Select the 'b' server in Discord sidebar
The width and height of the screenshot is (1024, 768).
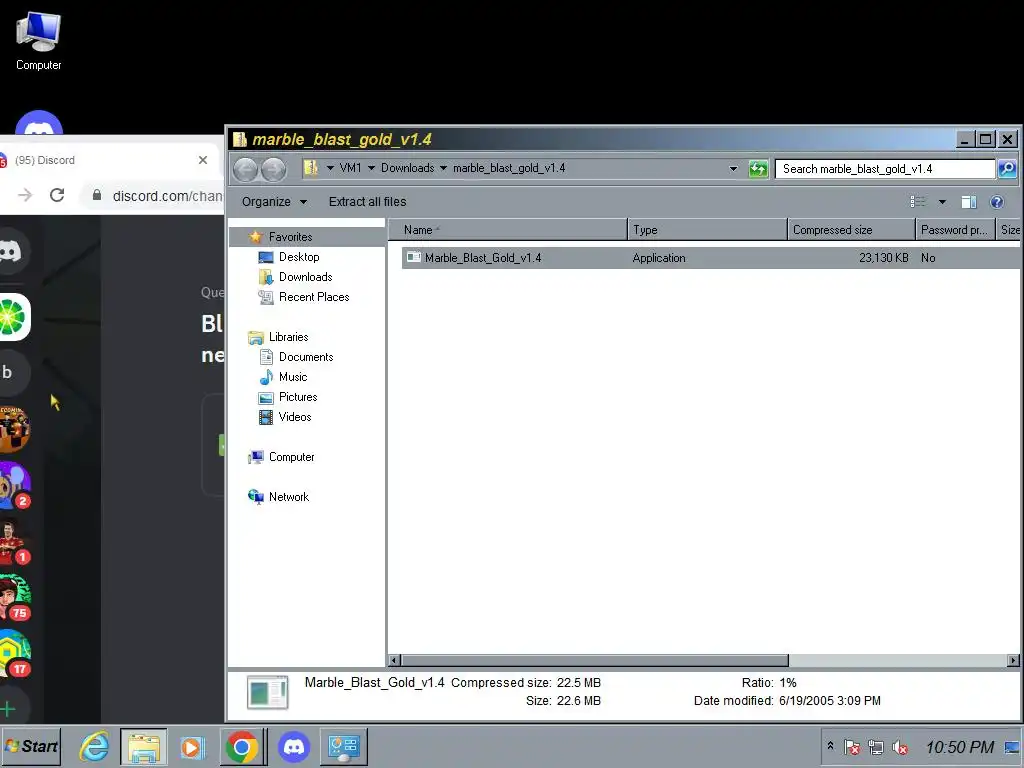point(10,372)
